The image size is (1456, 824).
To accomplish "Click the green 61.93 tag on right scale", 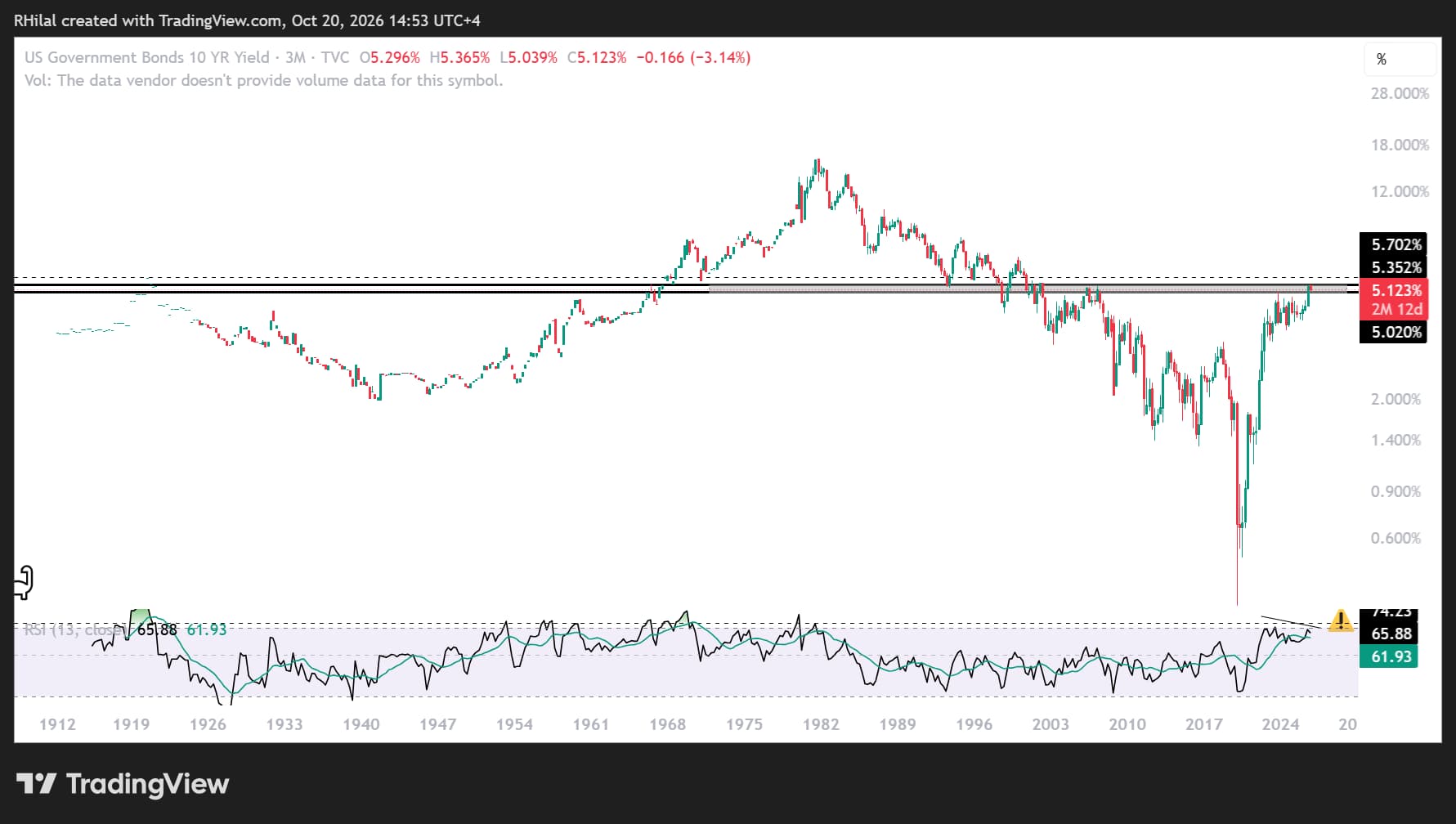I will (x=1389, y=656).
